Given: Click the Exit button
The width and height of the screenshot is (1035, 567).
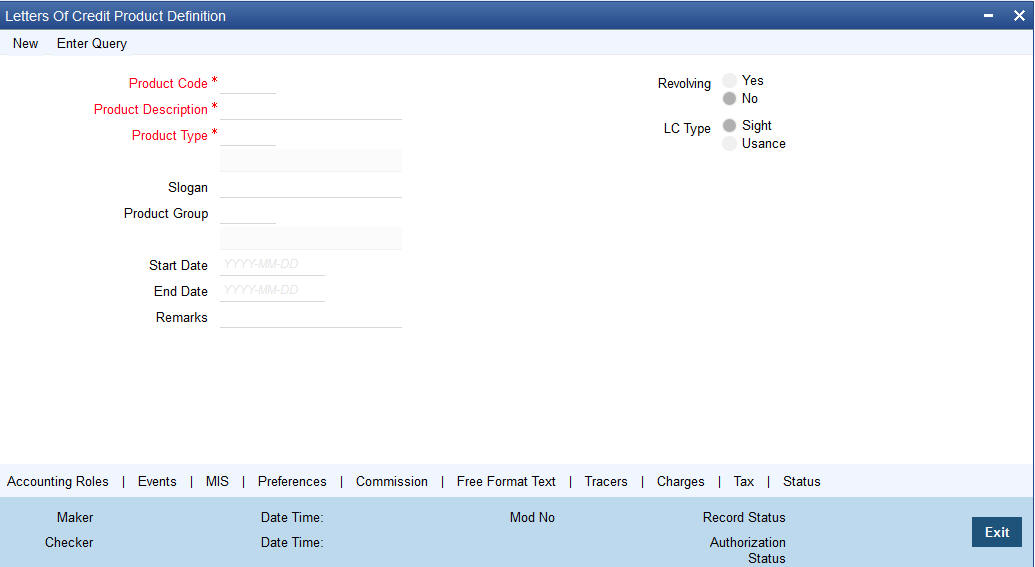Looking at the screenshot, I should [997, 532].
